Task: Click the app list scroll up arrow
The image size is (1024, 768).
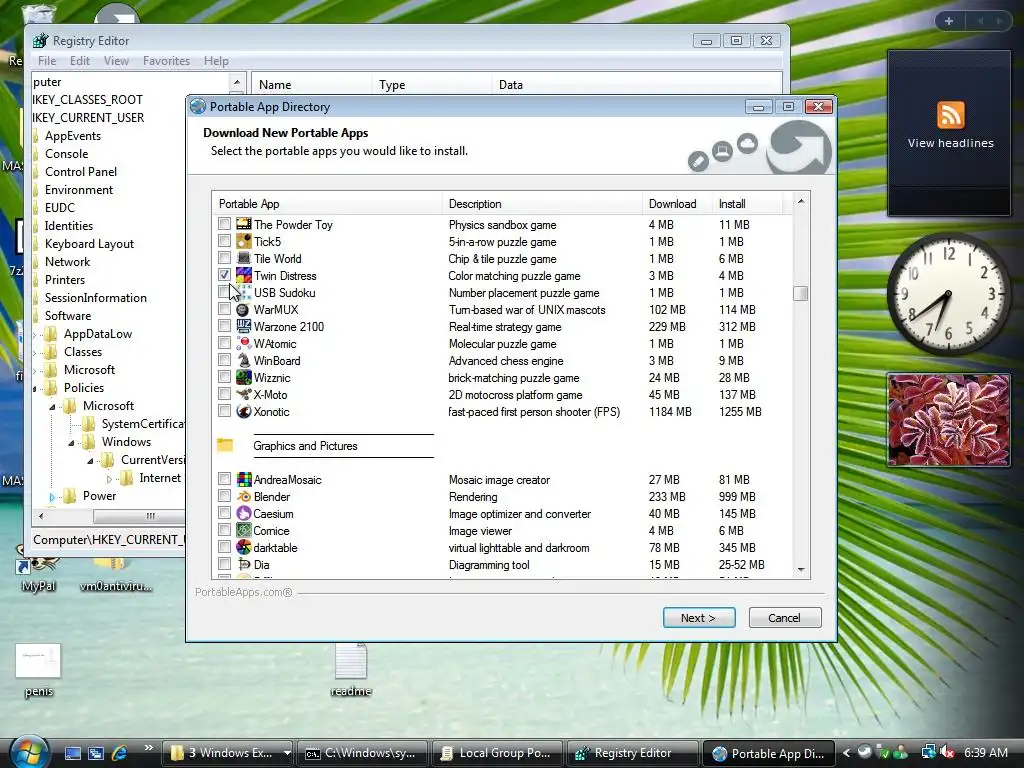Action: coord(801,201)
